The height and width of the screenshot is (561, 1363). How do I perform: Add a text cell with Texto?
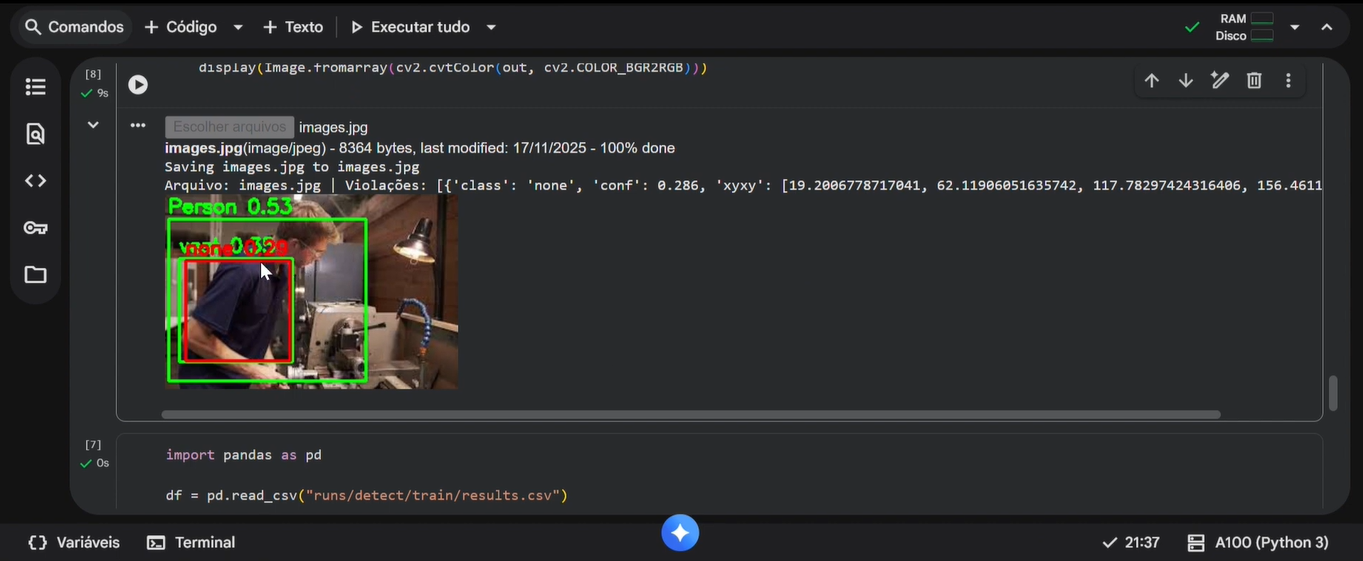pyautogui.click(x=292, y=28)
